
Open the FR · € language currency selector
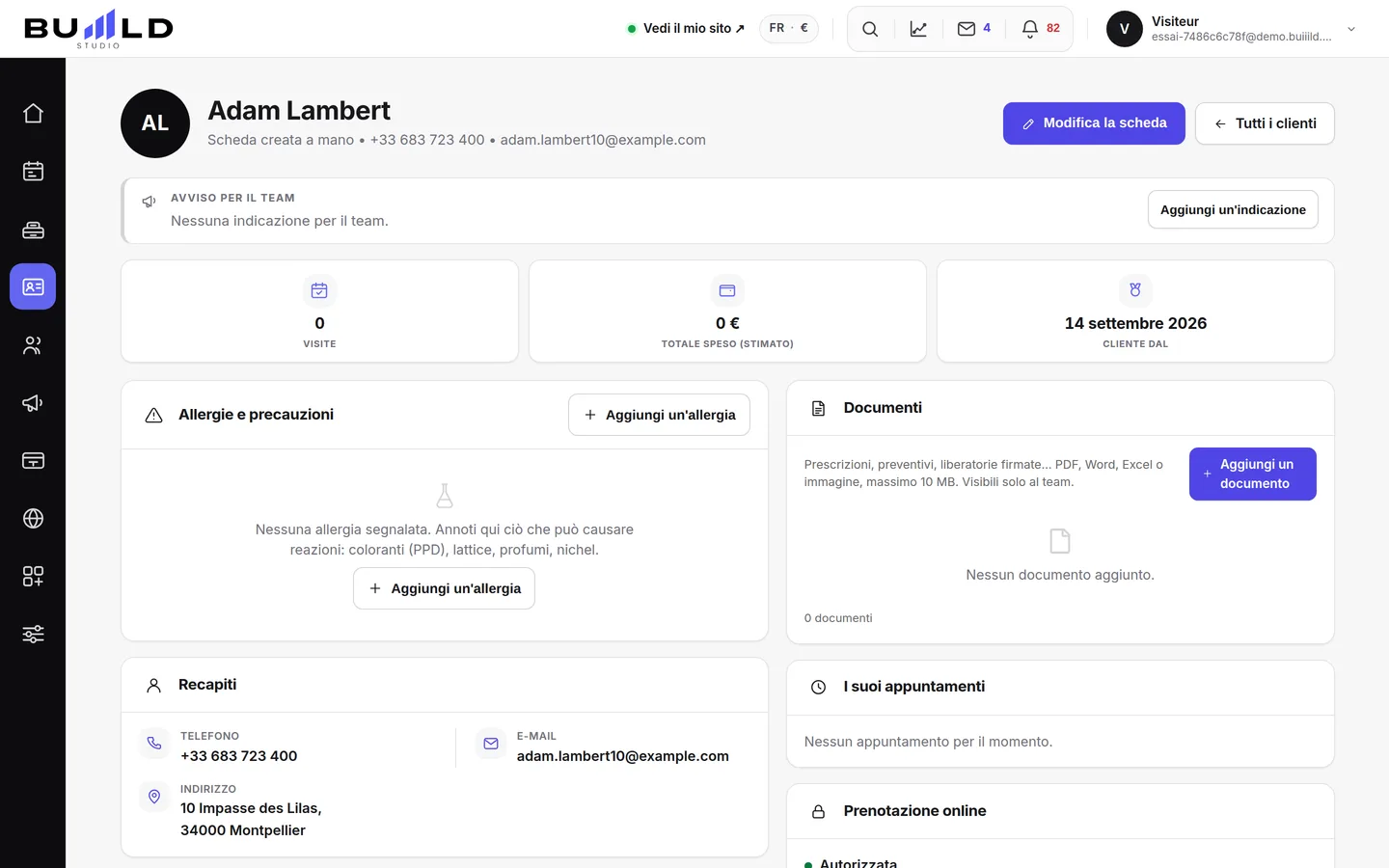[x=789, y=29]
